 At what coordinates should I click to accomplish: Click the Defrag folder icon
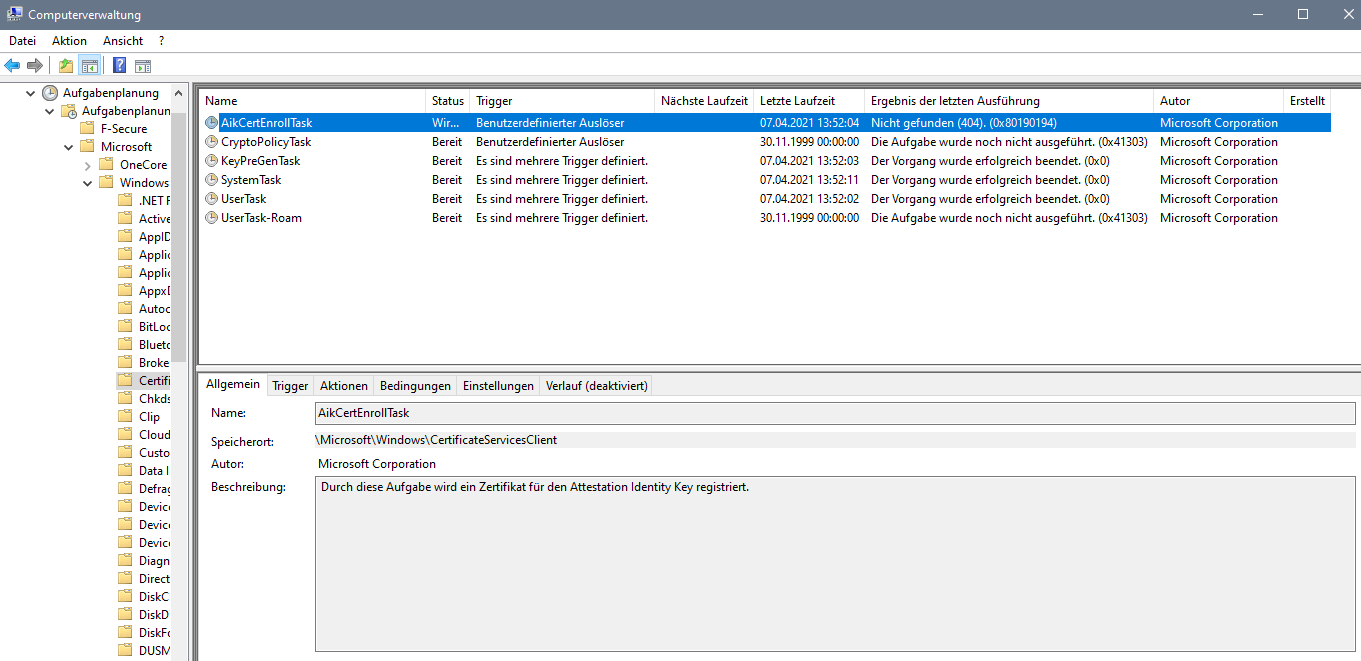pos(125,489)
